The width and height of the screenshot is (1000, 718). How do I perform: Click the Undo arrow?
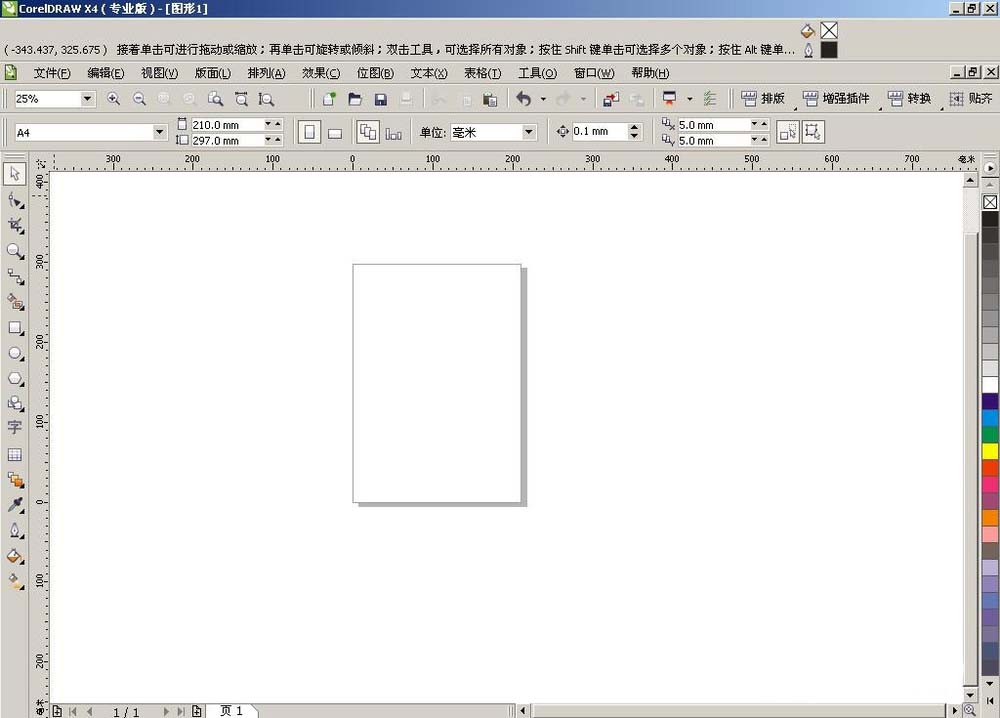(524, 99)
